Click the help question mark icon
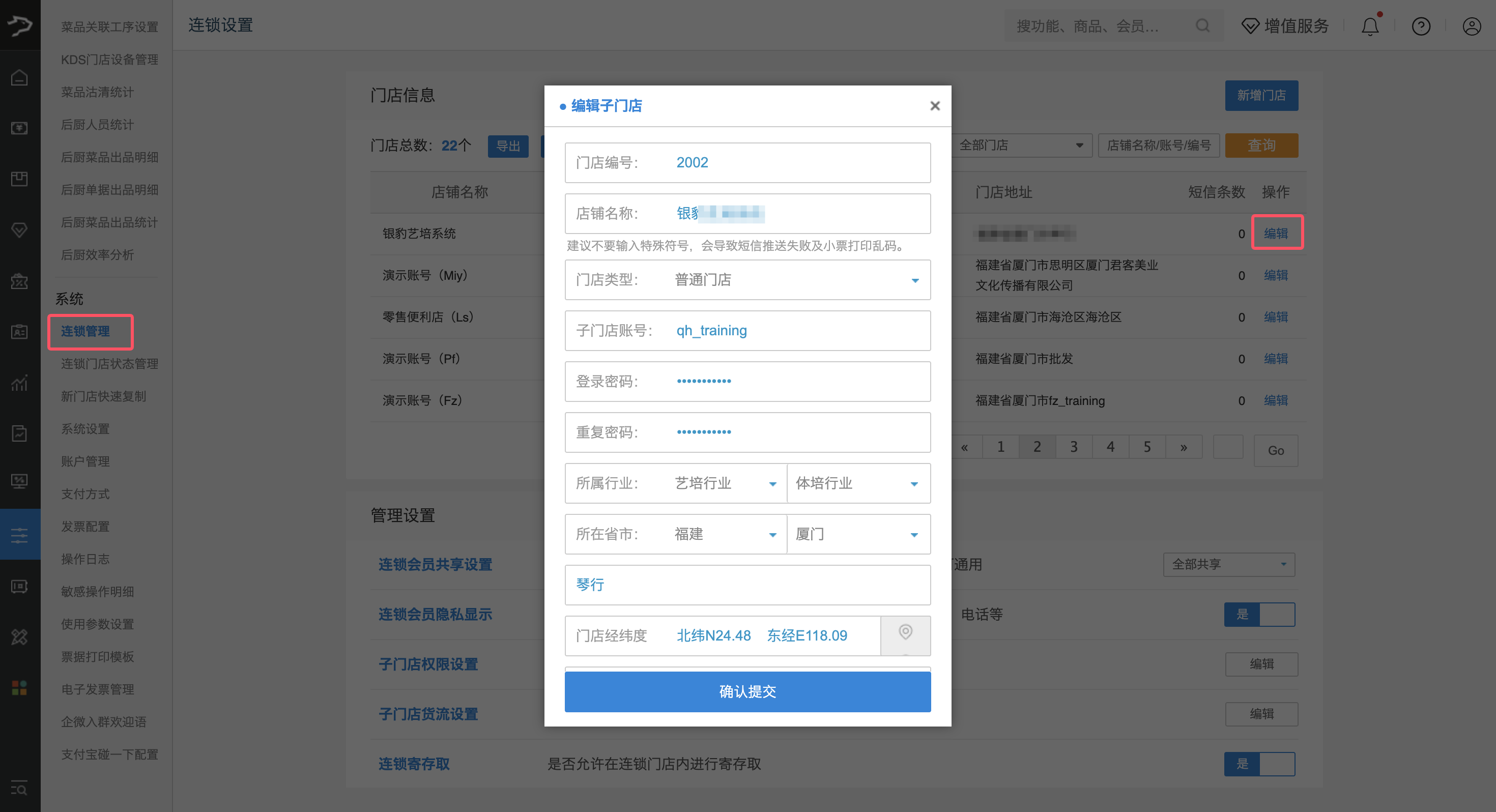Image resolution: width=1496 pixels, height=812 pixels. pos(1421,26)
